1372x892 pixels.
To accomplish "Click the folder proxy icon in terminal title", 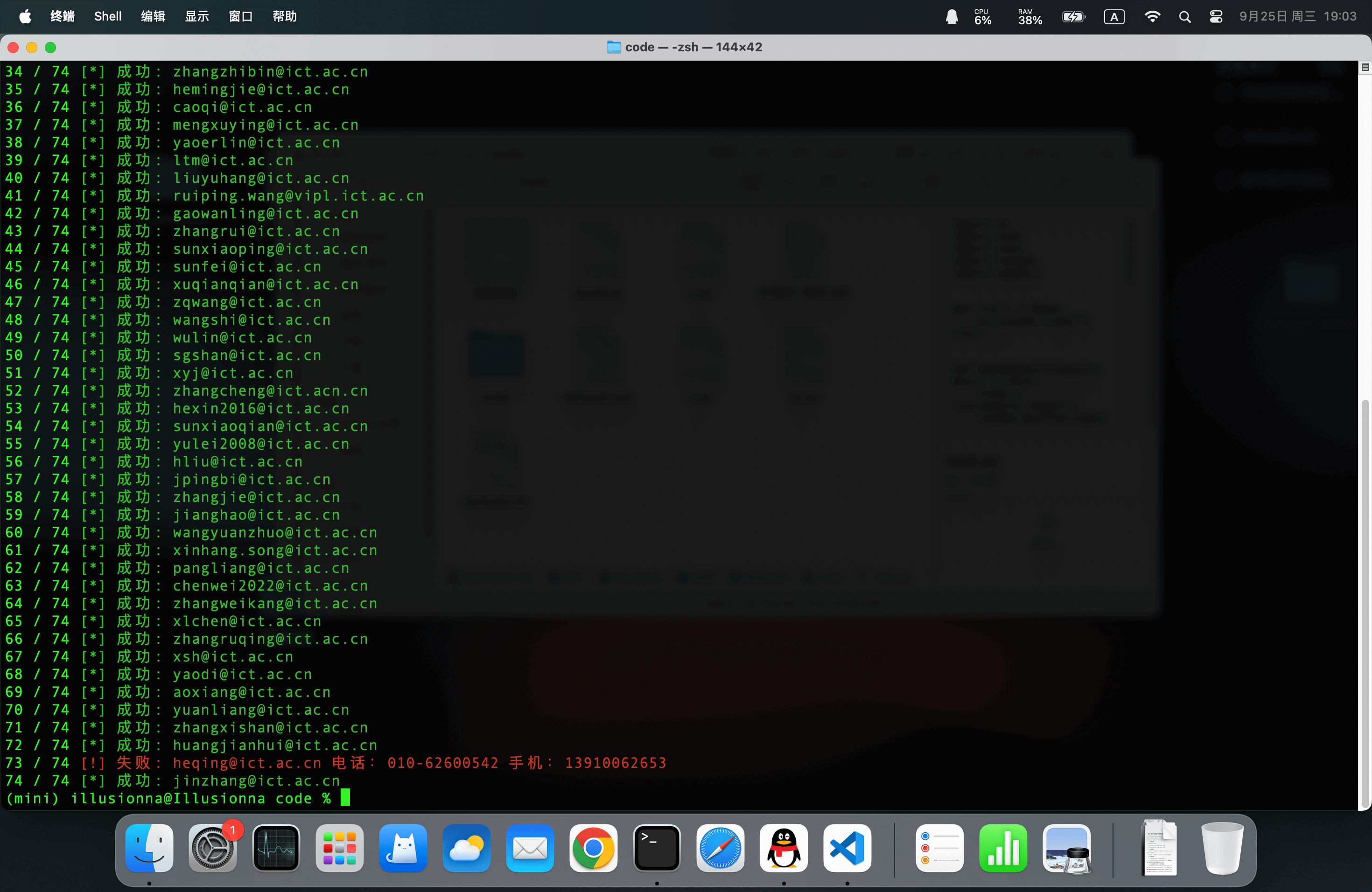I will (x=613, y=47).
